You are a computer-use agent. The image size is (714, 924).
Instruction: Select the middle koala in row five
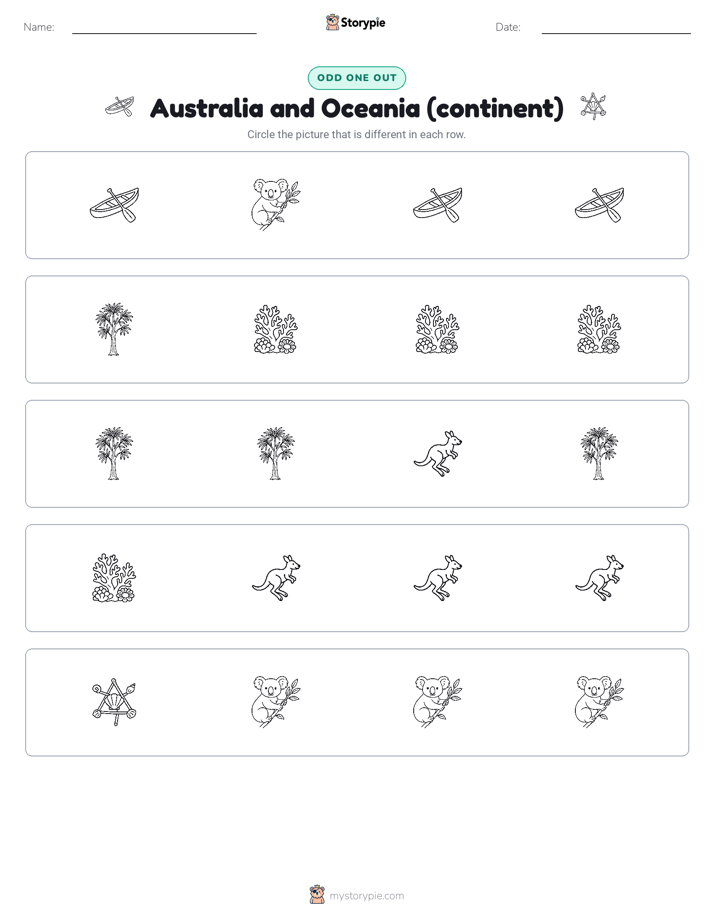437,702
